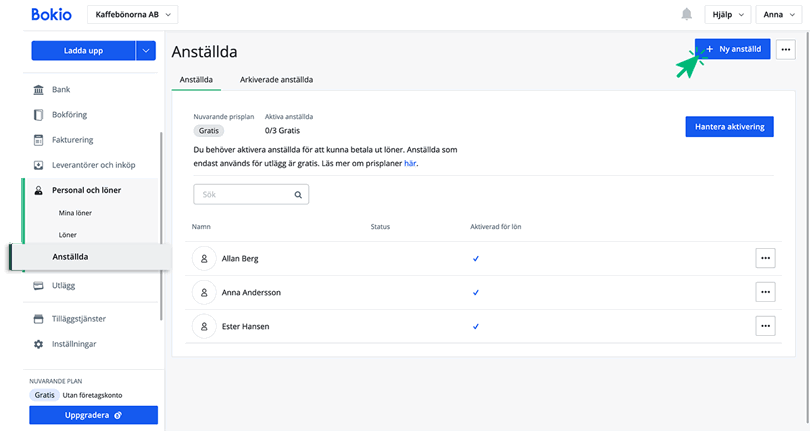Click the Ny anställd button
The width and height of the screenshot is (810, 431).
click(733, 49)
